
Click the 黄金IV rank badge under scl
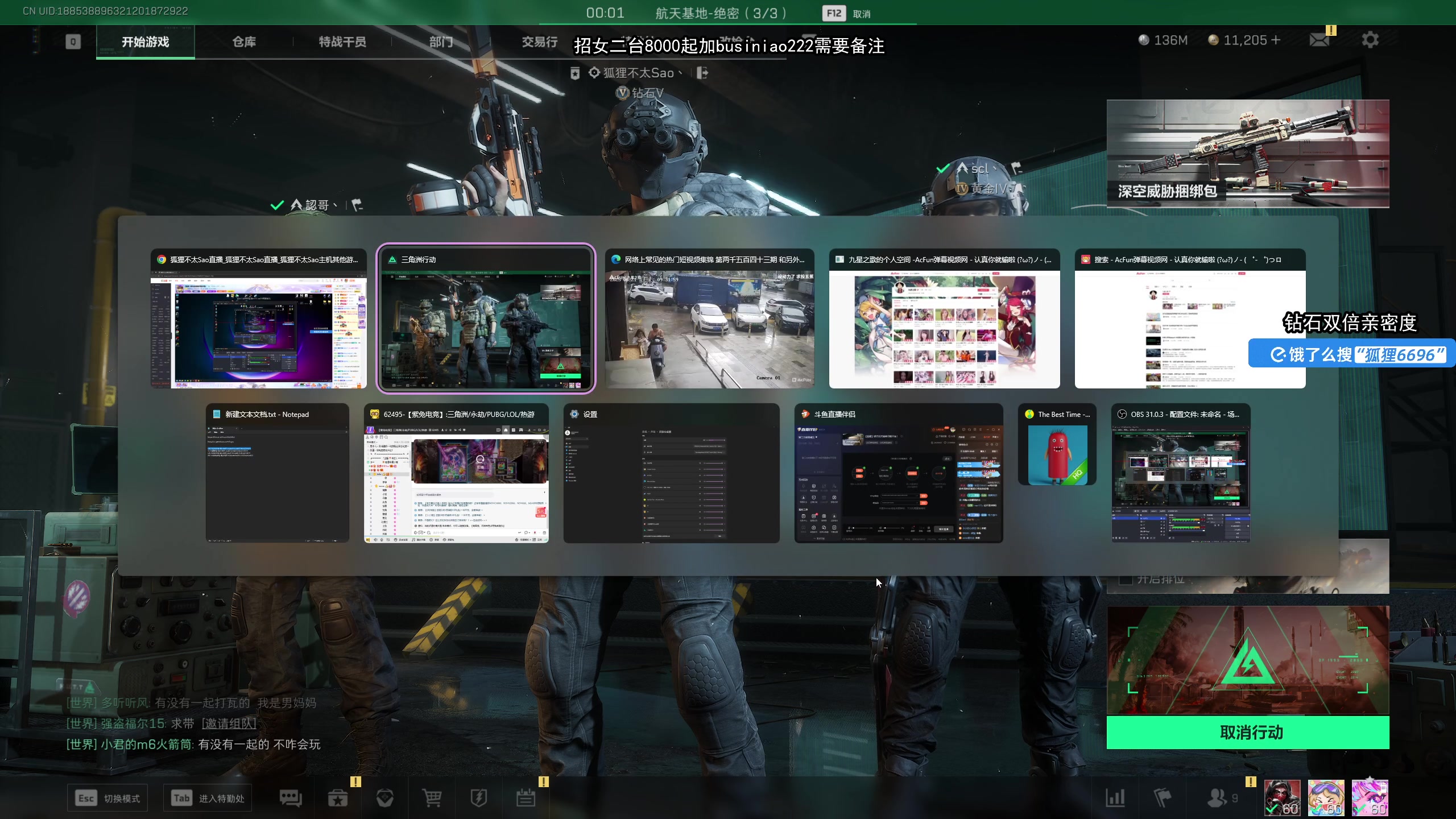(981, 188)
